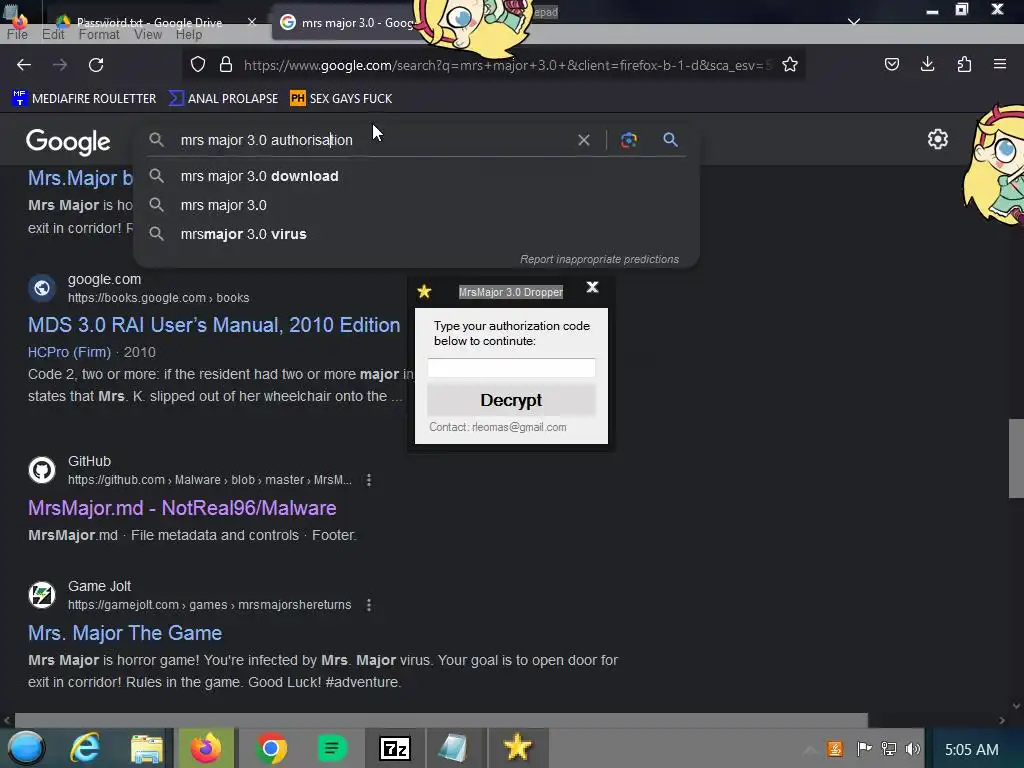
Task: Click the 5:05 AM taskbar clock
Action: (x=972, y=749)
